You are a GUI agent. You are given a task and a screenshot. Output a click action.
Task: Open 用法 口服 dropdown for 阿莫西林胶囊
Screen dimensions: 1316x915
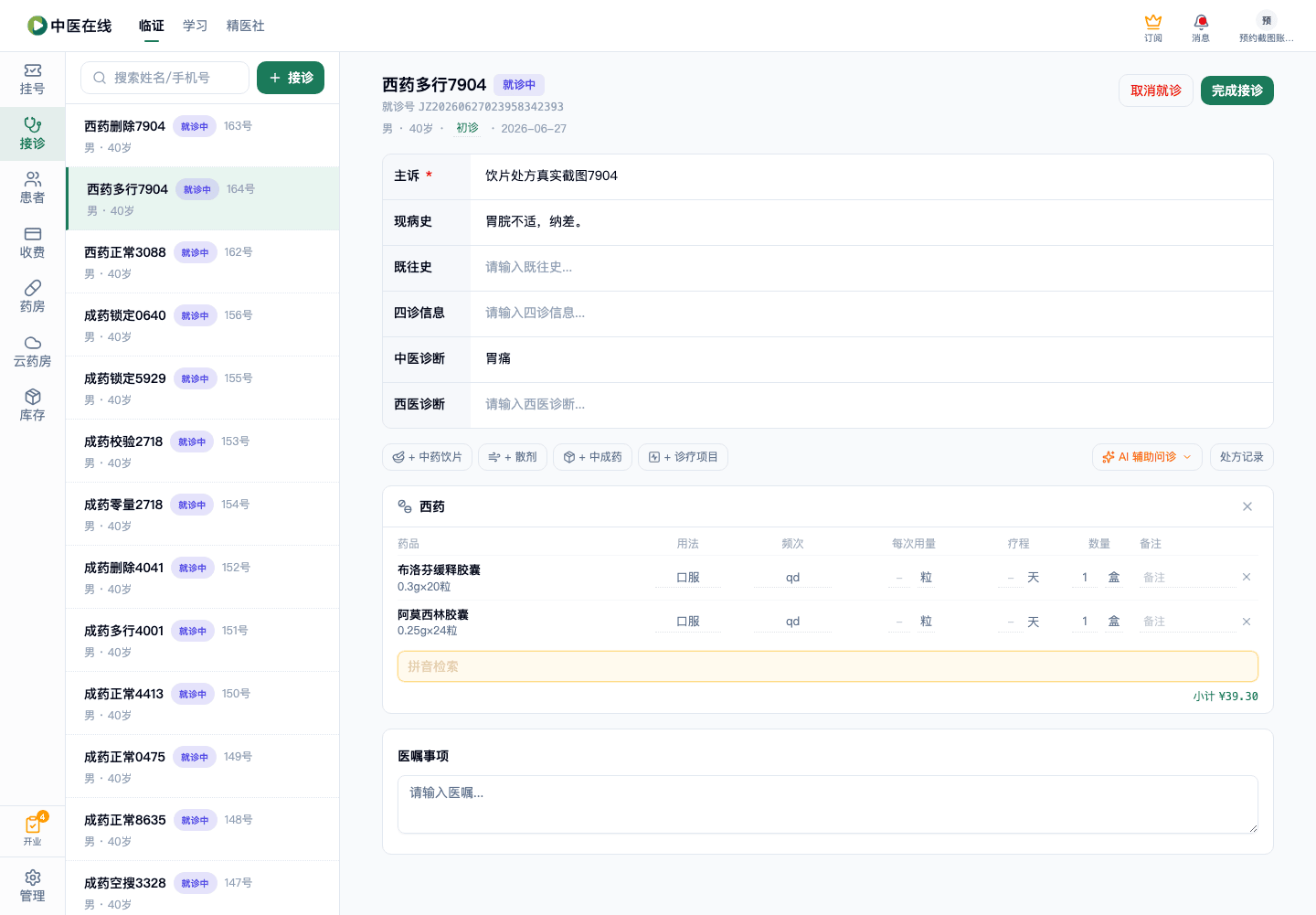688,622
